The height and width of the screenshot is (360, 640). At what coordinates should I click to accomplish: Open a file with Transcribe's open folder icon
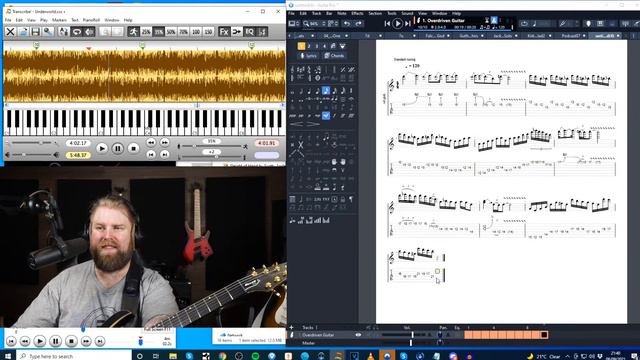[x=23, y=31]
